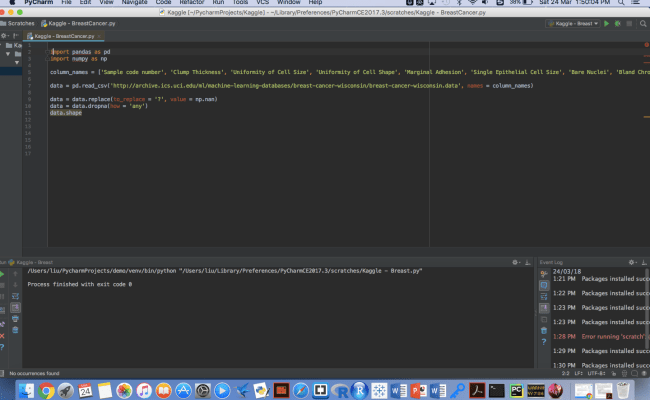
Task: Click data.shape on line 11
Action: [x=65, y=113]
